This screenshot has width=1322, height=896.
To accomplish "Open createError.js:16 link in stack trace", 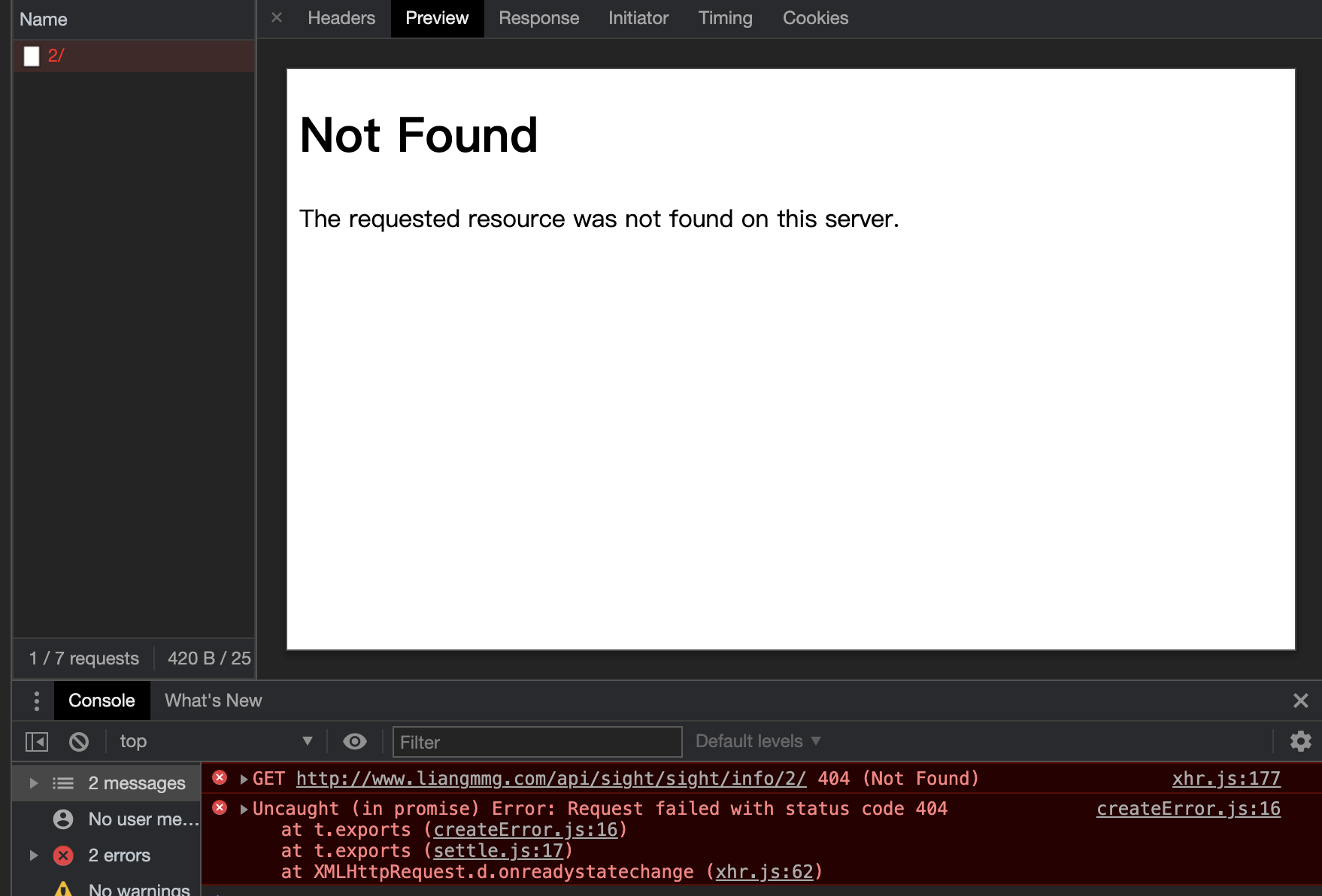I will 525,830.
